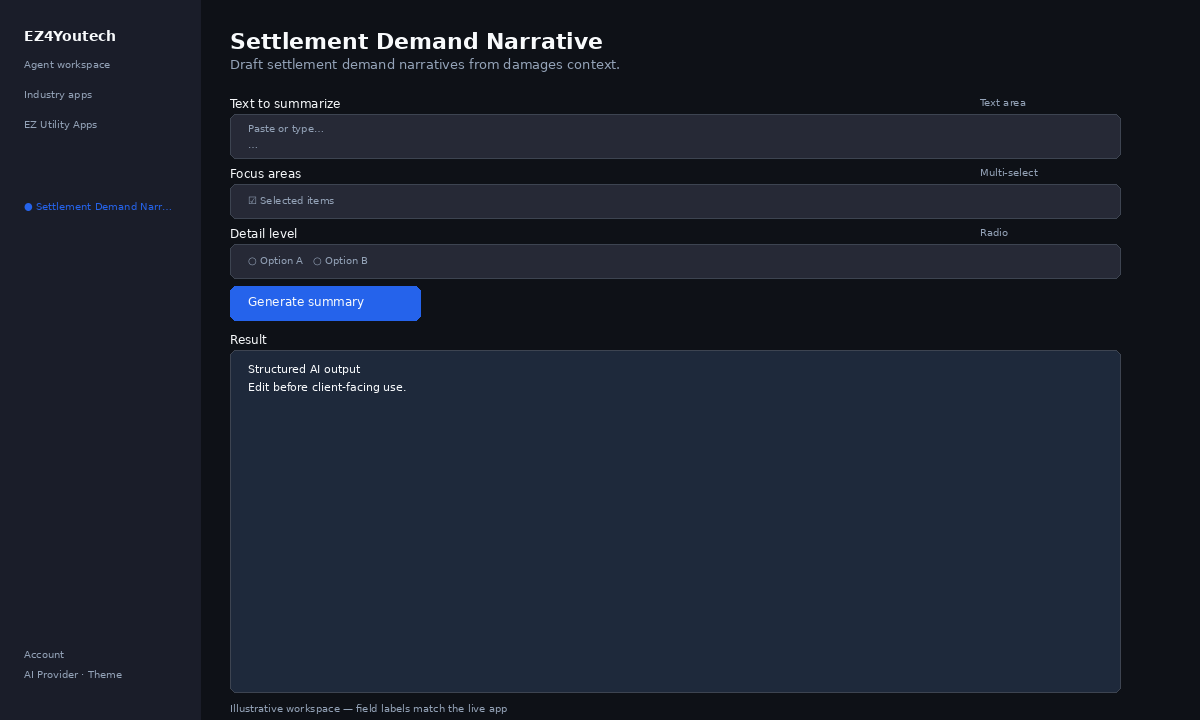Click the Generate summary button
Image resolution: width=1200 pixels, height=720 pixels.
click(325, 303)
